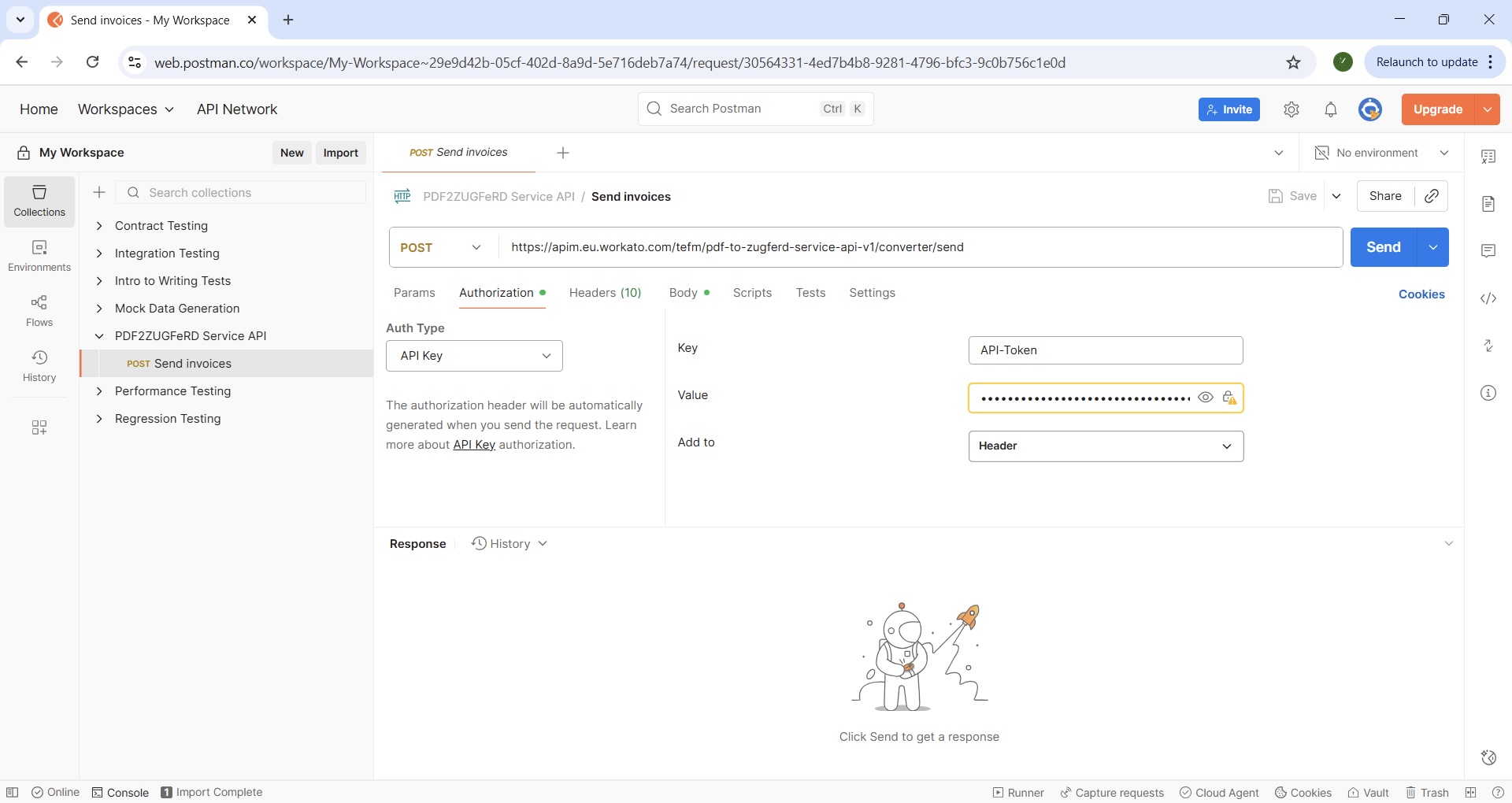The image size is (1512, 803).
Task: Open the Documentation panel on the right sidebar
Action: 1488,204
